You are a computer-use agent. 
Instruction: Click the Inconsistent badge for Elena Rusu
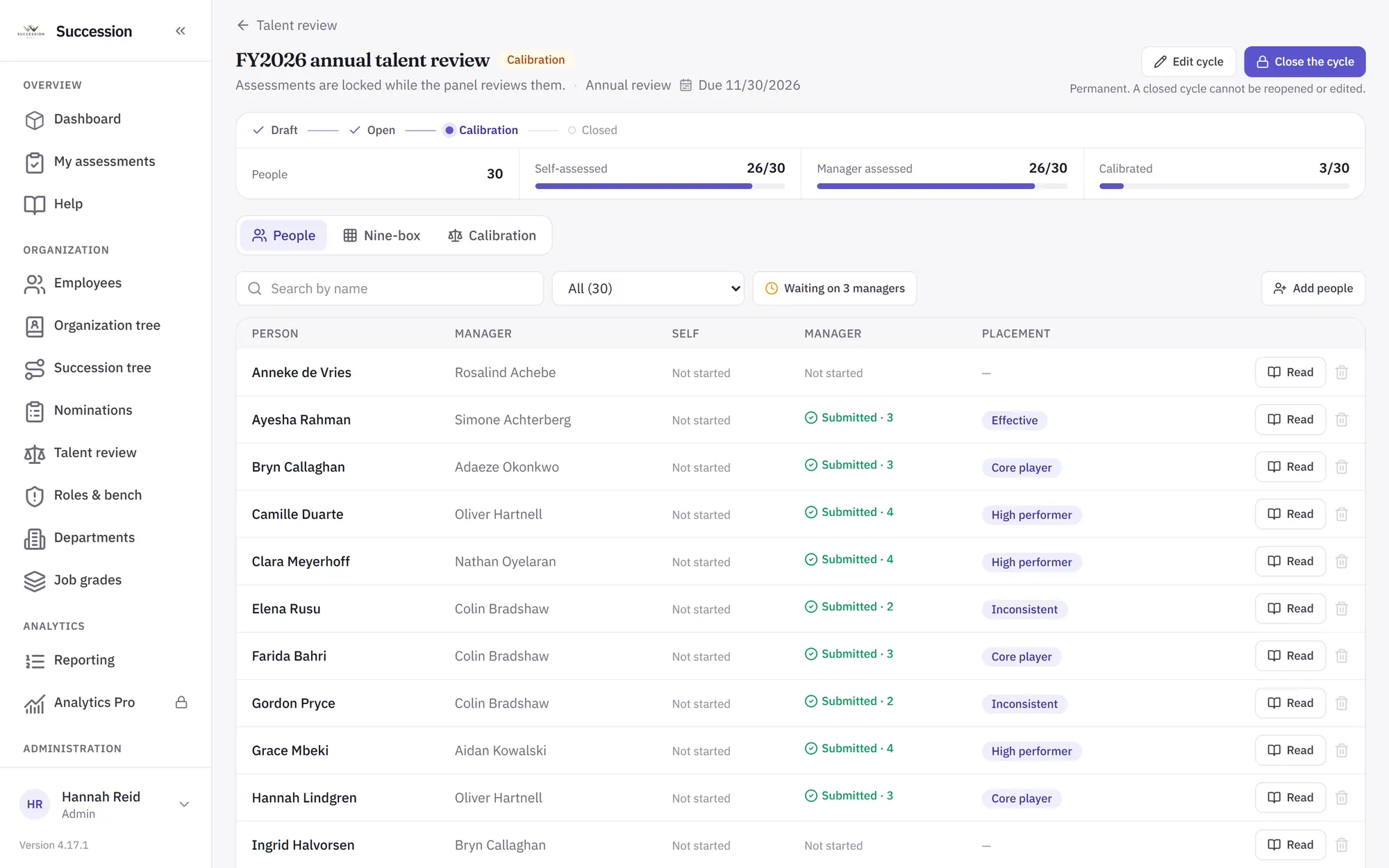click(1024, 609)
